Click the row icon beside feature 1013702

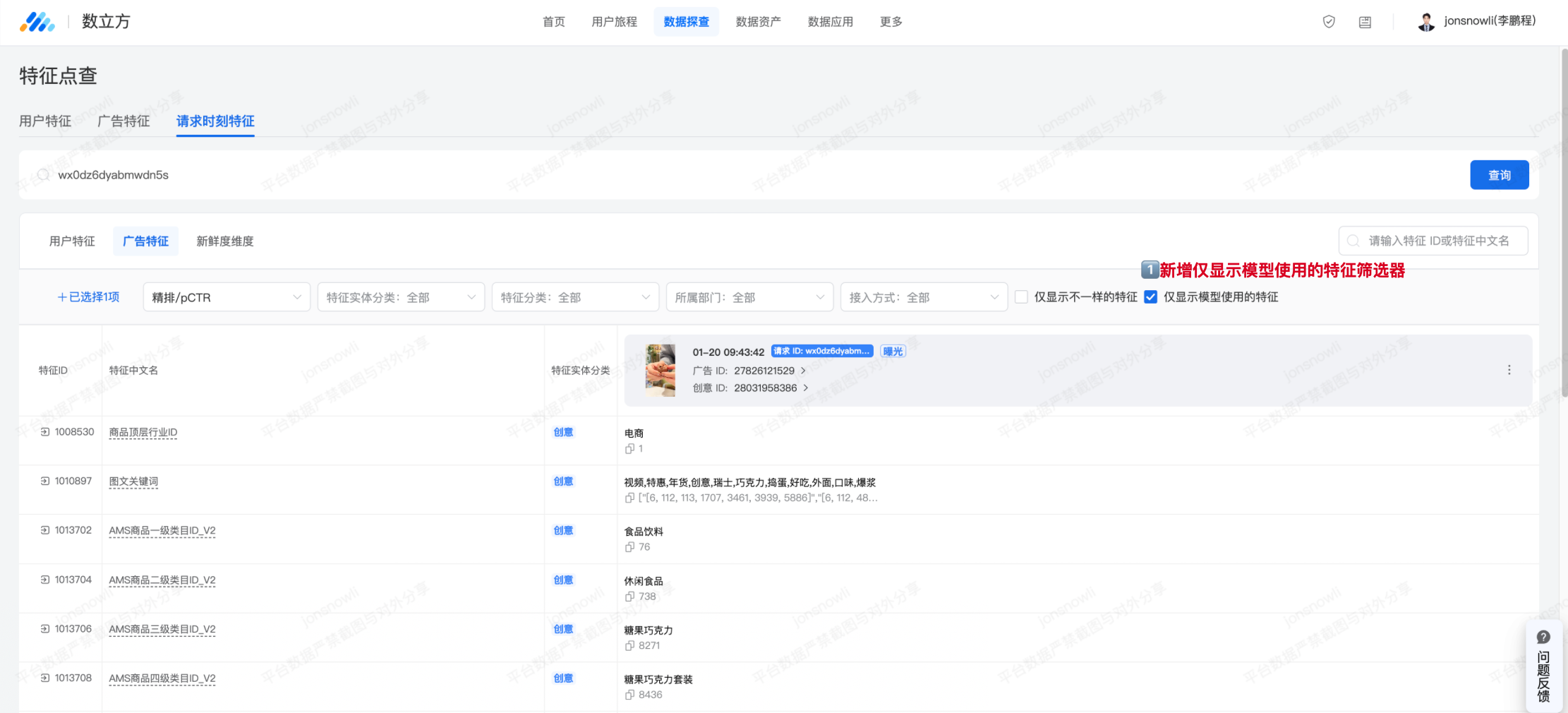coord(45,530)
